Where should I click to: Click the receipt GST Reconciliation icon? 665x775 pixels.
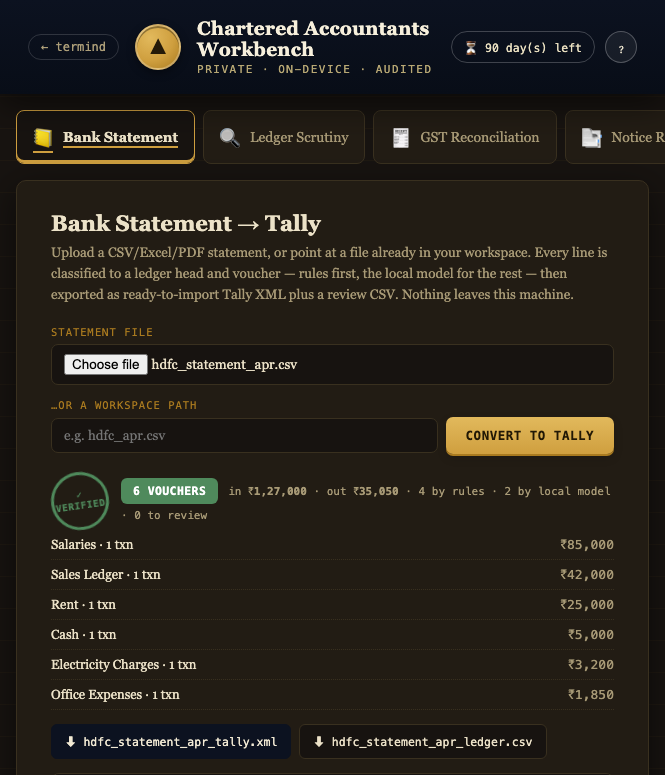click(400, 137)
